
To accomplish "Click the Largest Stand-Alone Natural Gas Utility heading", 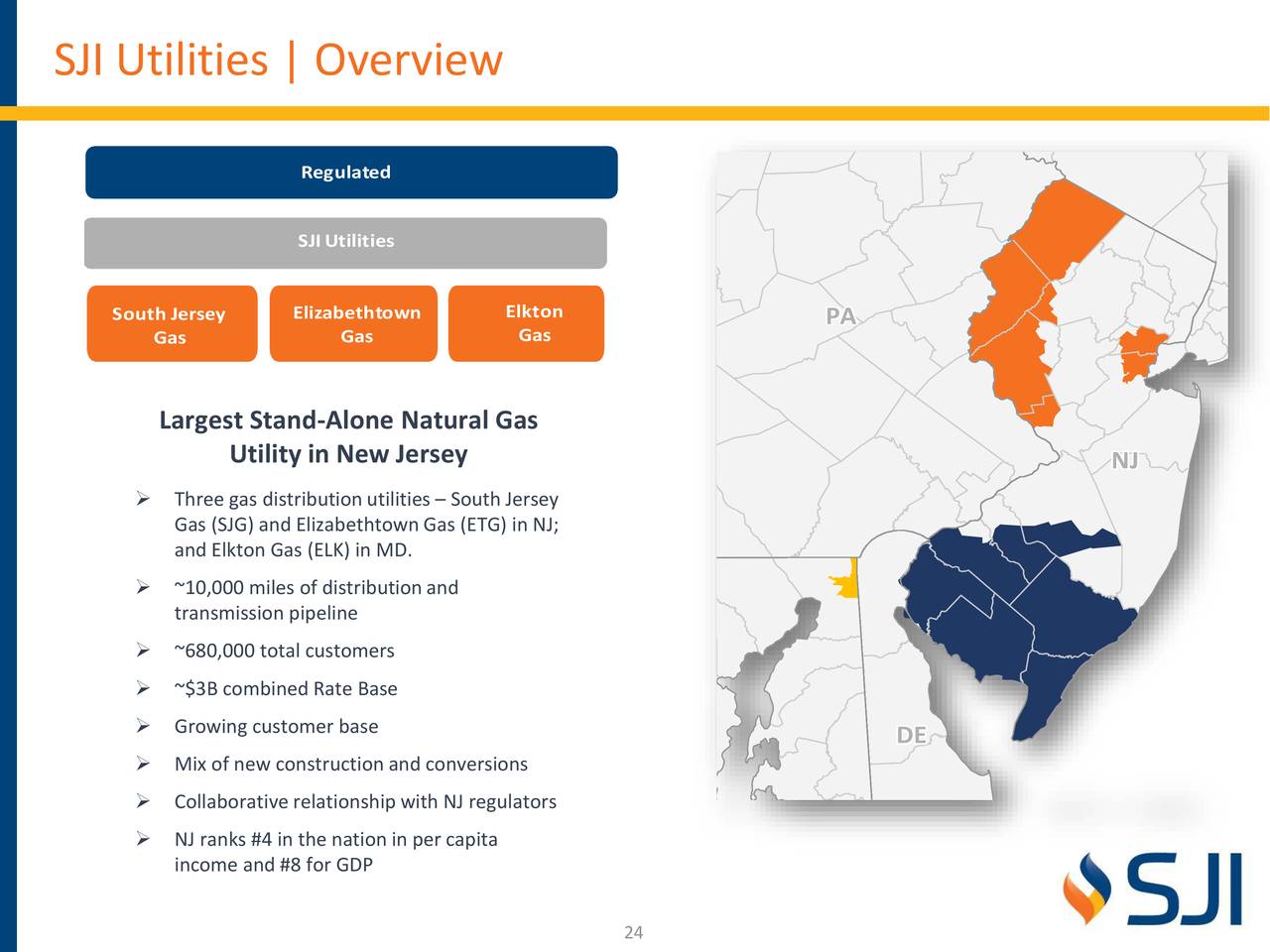I will click(x=348, y=436).
